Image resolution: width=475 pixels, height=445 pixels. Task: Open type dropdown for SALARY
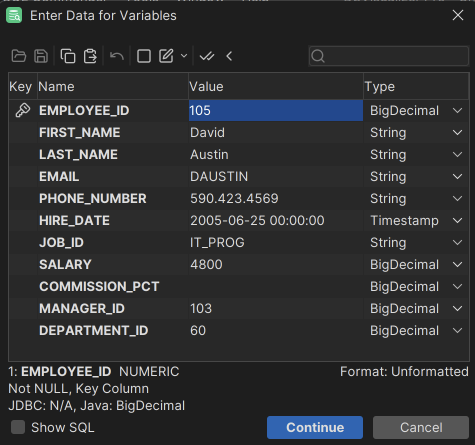[x=458, y=264]
